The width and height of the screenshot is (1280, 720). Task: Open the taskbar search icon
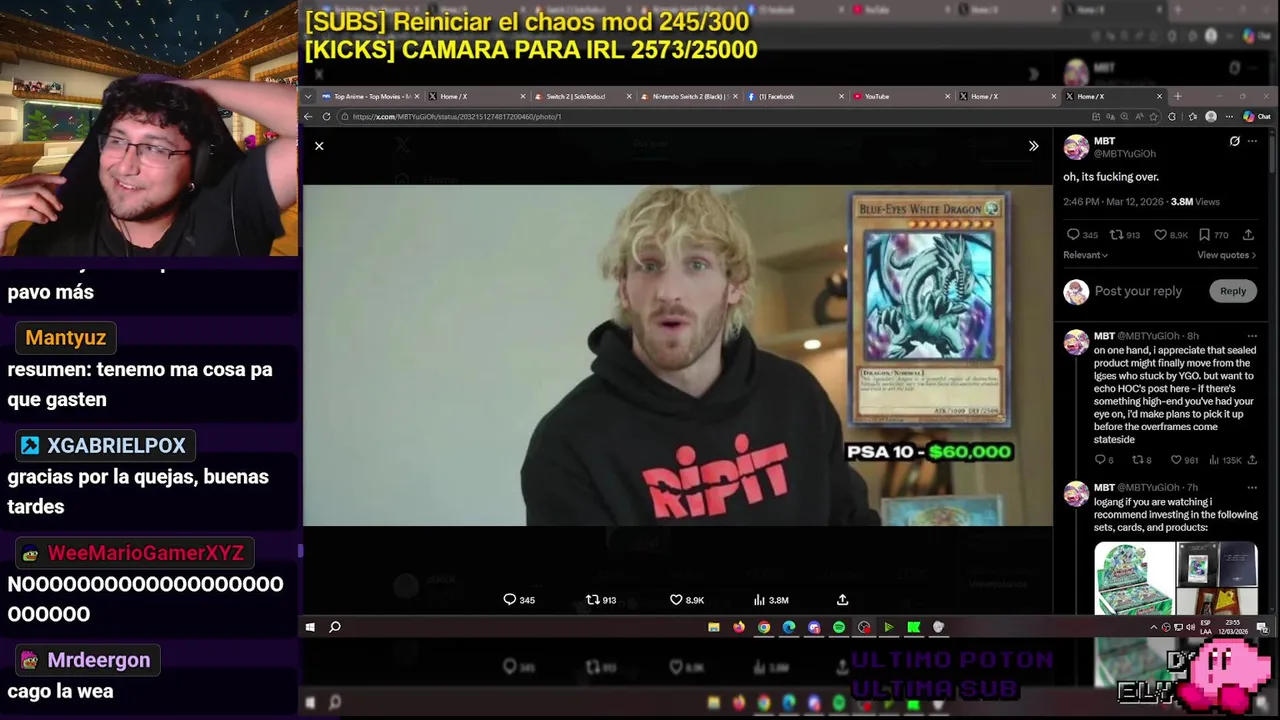point(335,627)
